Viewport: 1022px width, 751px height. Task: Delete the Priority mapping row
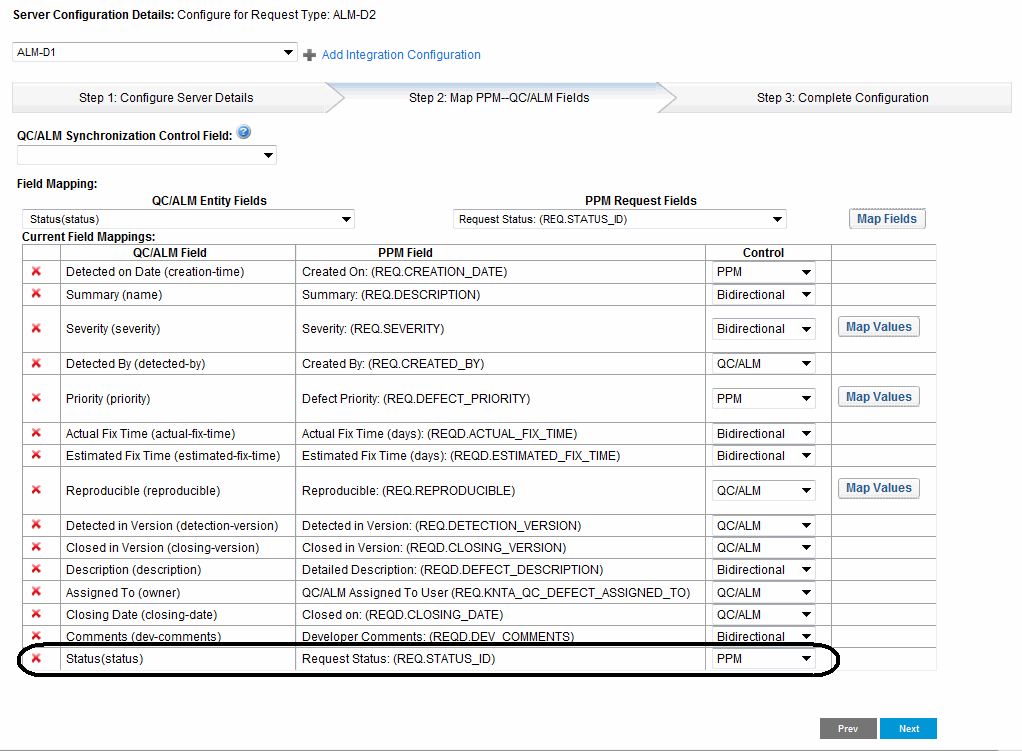(x=36, y=397)
